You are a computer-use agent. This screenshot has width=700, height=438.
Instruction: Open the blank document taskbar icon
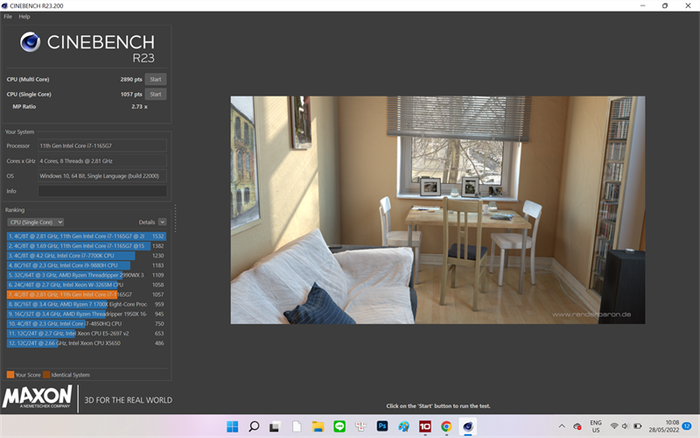296,426
